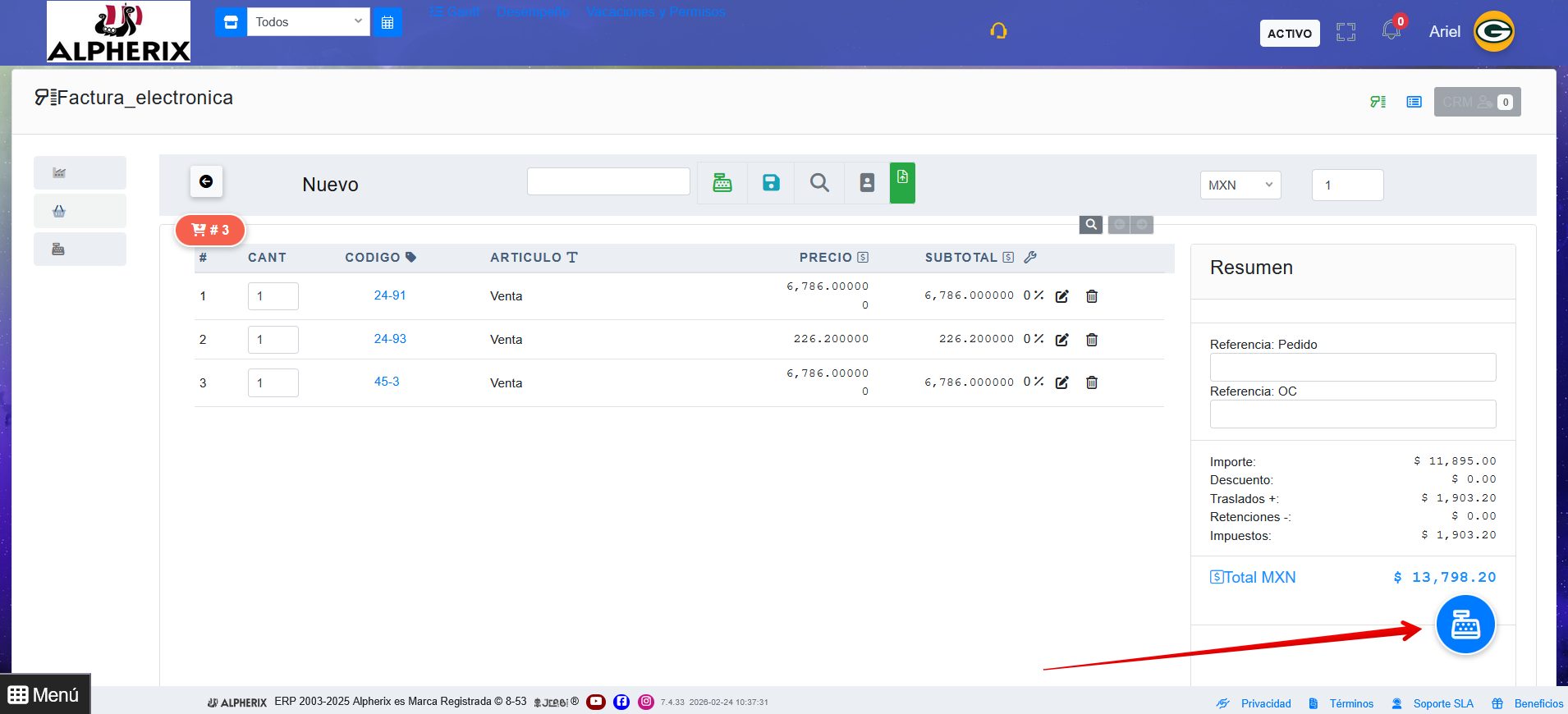Toggle the ACTIVO status button
The height and width of the screenshot is (714, 1568).
[1289, 34]
